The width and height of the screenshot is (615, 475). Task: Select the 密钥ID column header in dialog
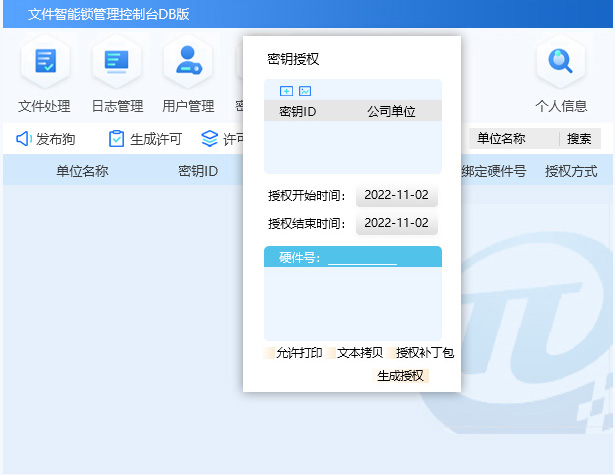pos(298,111)
